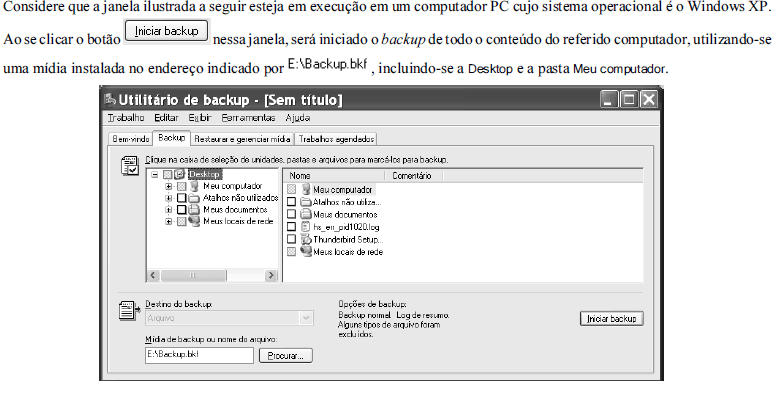Click the Procurar... button
Image resolution: width=782 pixels, height=393 pixels.
pos(286,356)
